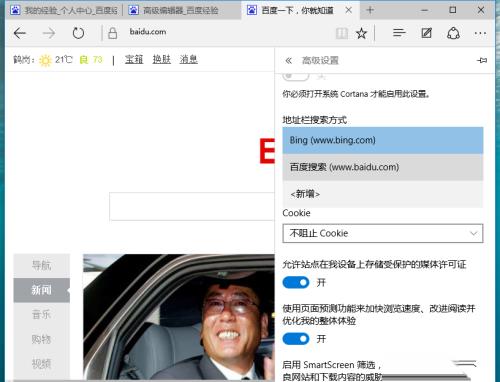Click the 高级设置 pane title
This screenshot has height=382, width=500.
(320, 60)
